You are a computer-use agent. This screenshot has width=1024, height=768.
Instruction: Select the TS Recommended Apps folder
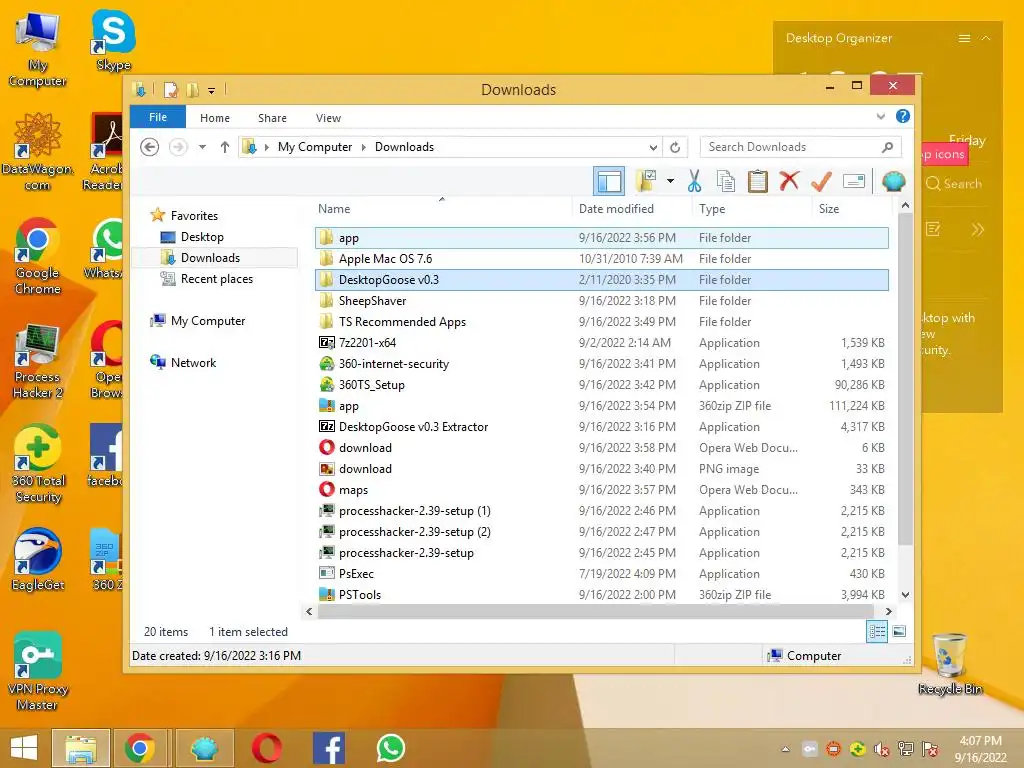pos(601,321)
